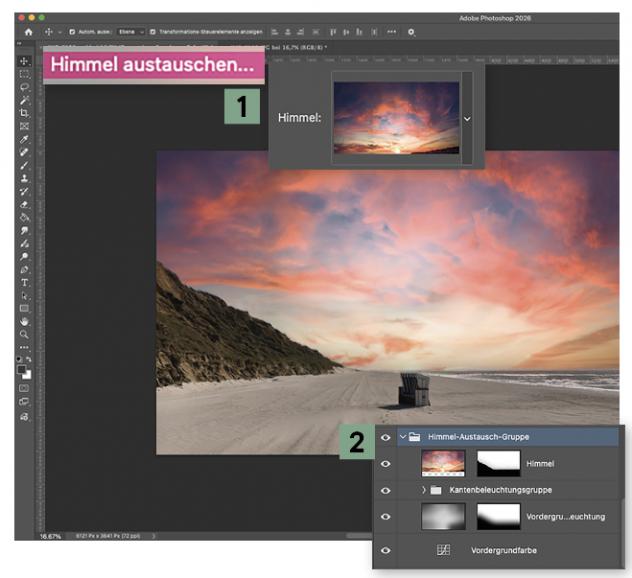Activate the Type tool
The width and height of the screenshot is (632, 578).
pos(25,283)
